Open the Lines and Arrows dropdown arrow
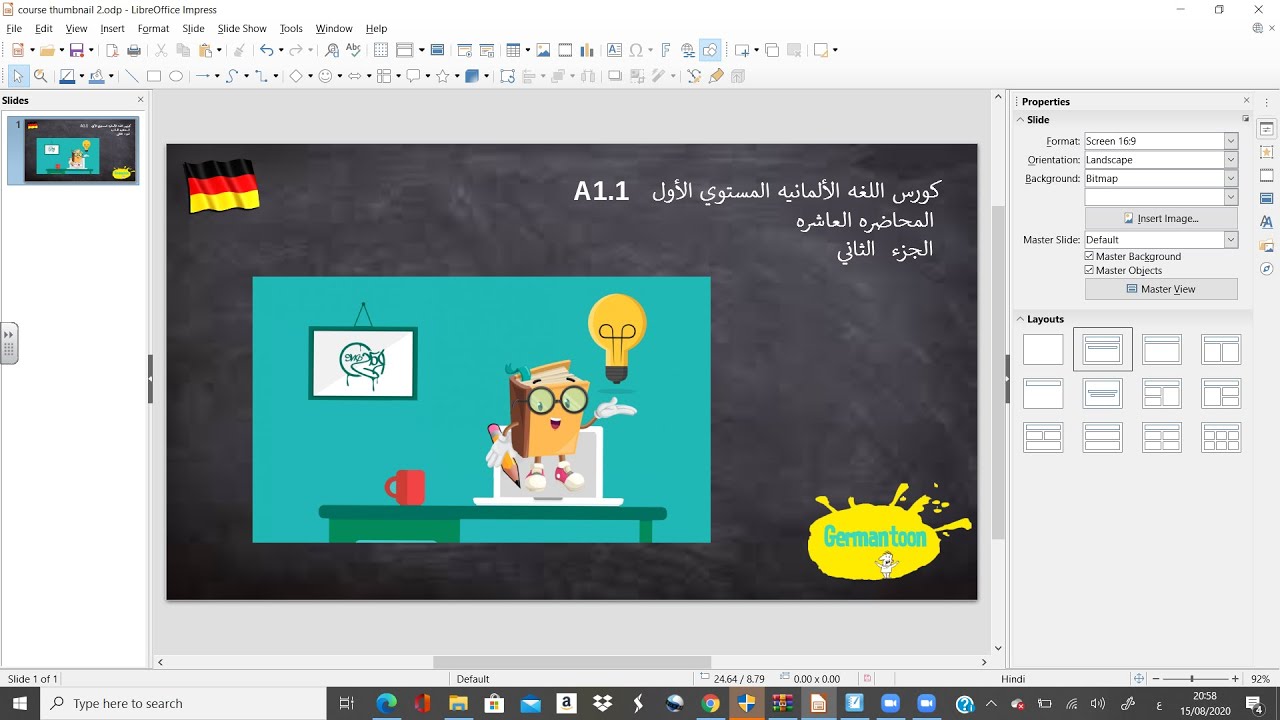 (x=217, y=76)
